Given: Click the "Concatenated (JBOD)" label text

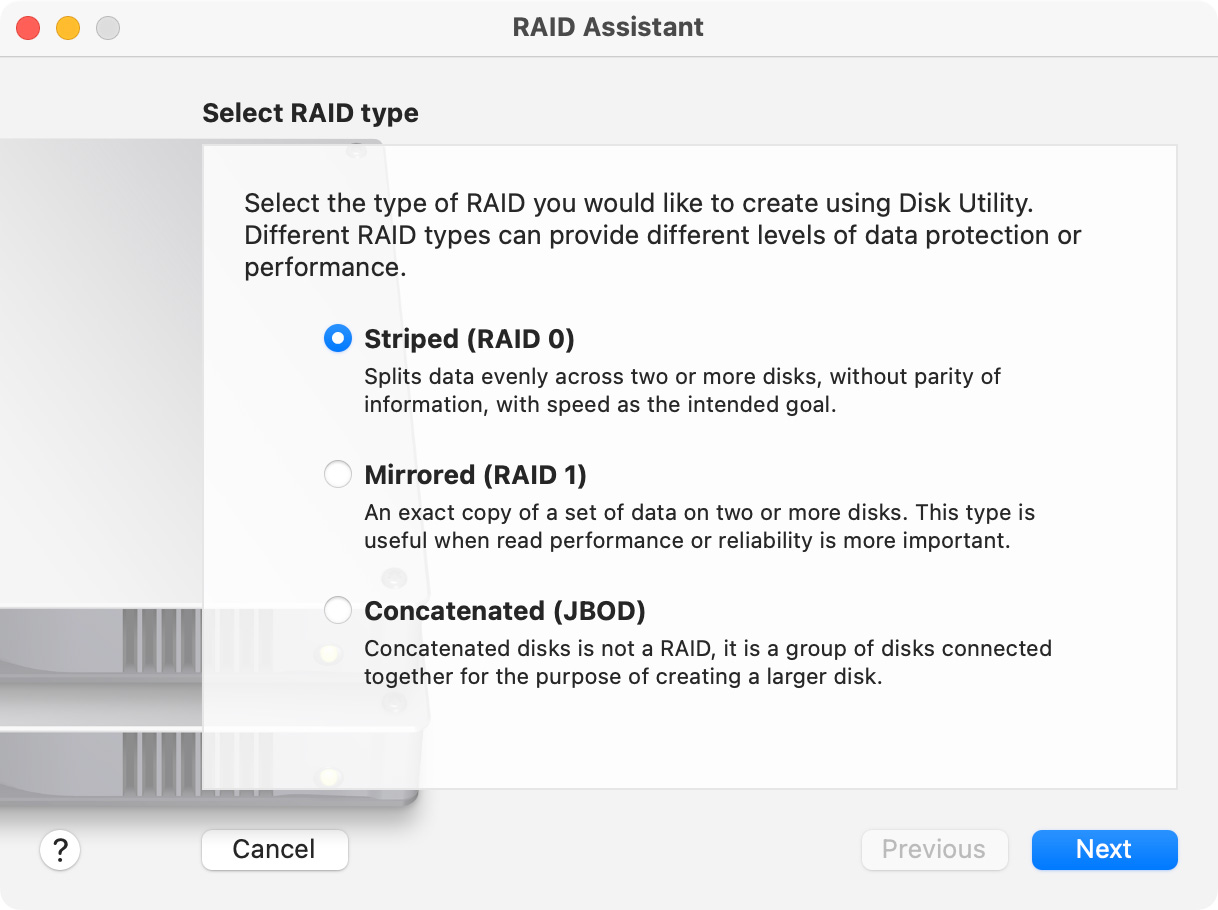Looking at the screenshot, I should 505,610.
